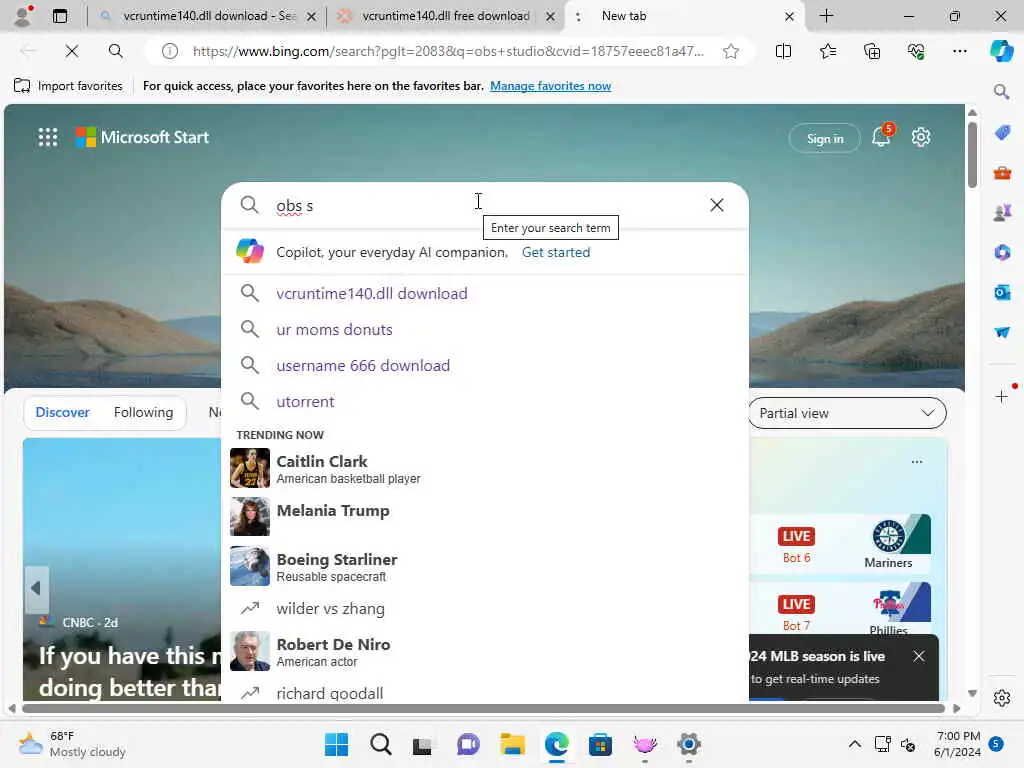Open the Favorites list icon
Screen dimensions: 1024x768
(x=827, y=51)
